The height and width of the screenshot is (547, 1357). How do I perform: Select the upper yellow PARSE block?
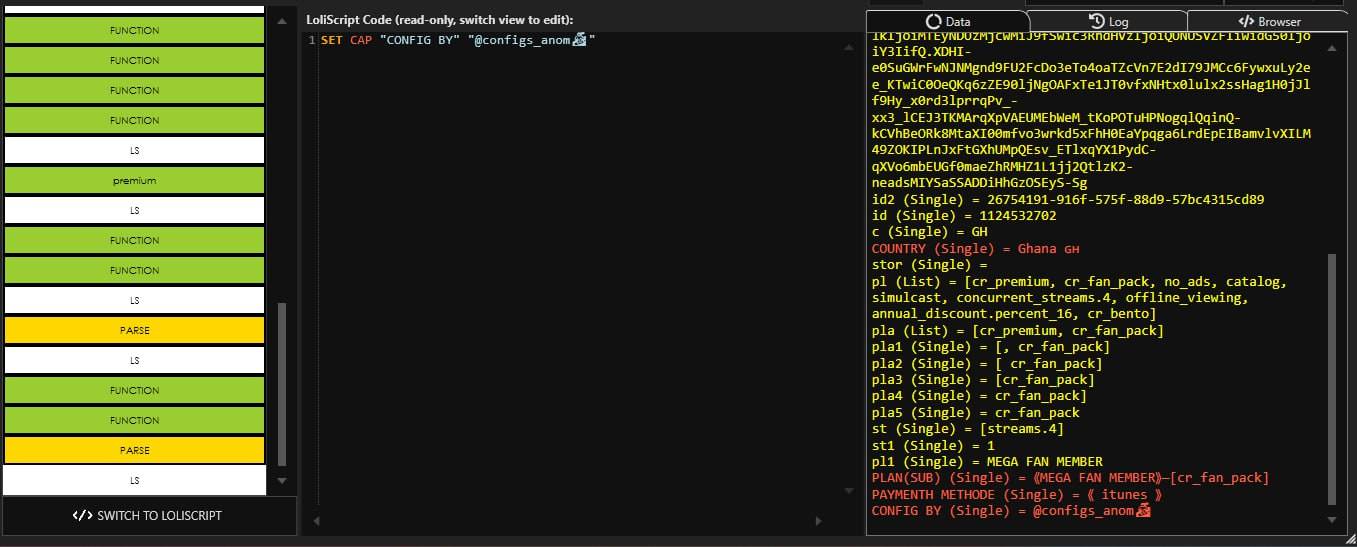click(134, 330)
